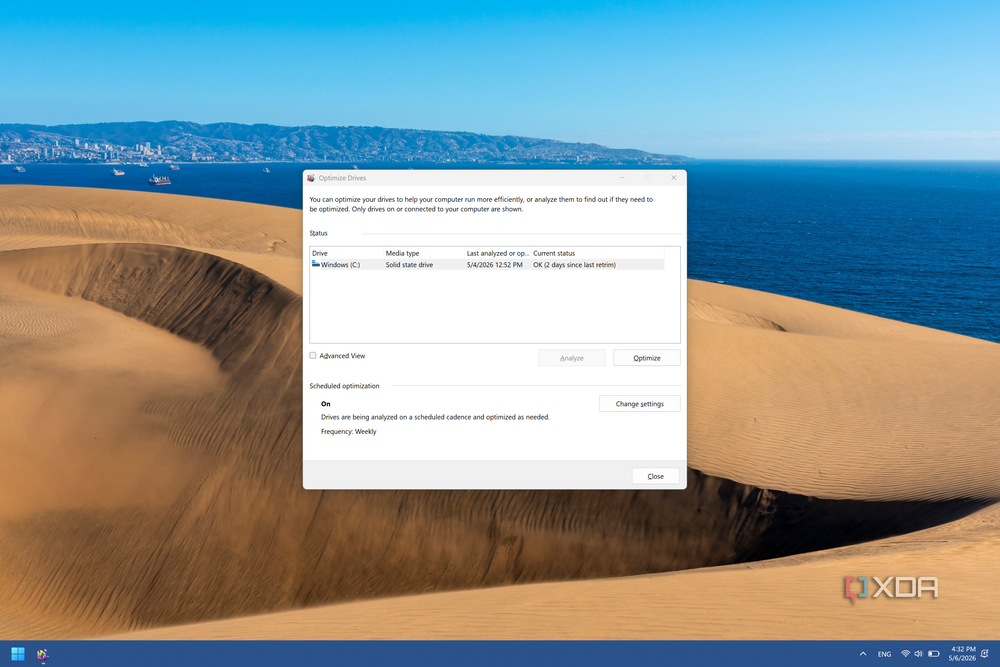Click the volume speaker icon
This screenshot has height=667, width=1000.
click(x=918, y=654)
